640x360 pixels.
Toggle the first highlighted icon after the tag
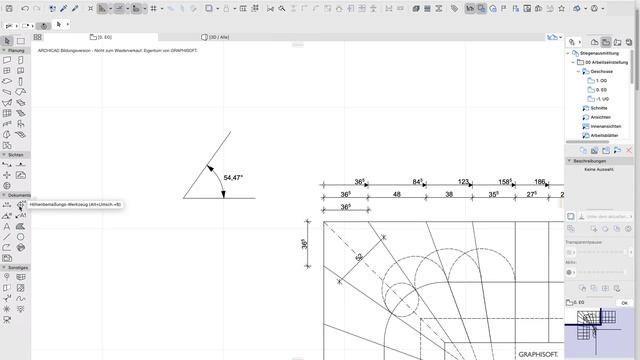pyautogui.click(x=470, y=8)
